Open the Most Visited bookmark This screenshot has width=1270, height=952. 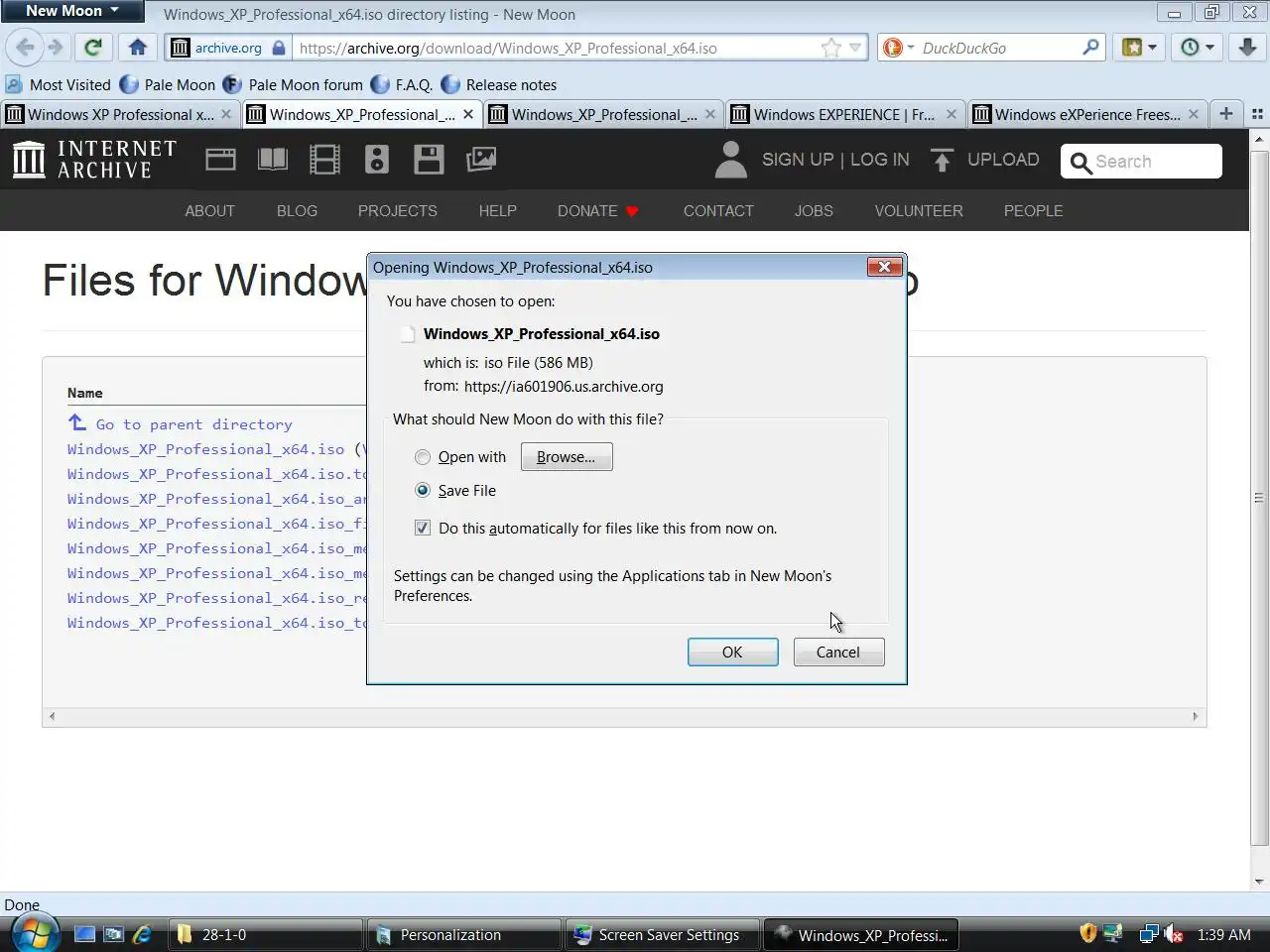point(59,85)
